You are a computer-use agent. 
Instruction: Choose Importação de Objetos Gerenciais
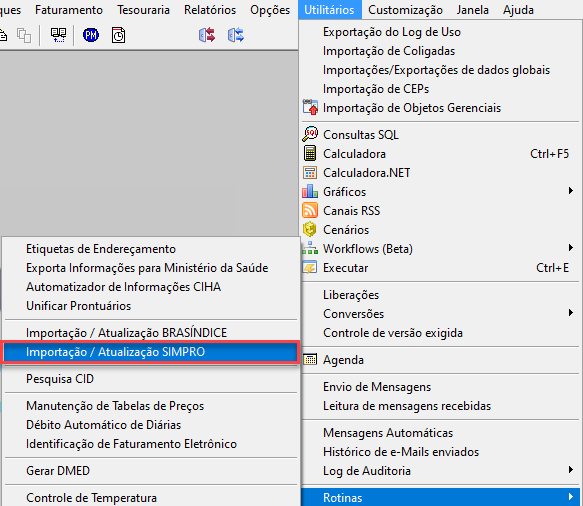[440, 108]
